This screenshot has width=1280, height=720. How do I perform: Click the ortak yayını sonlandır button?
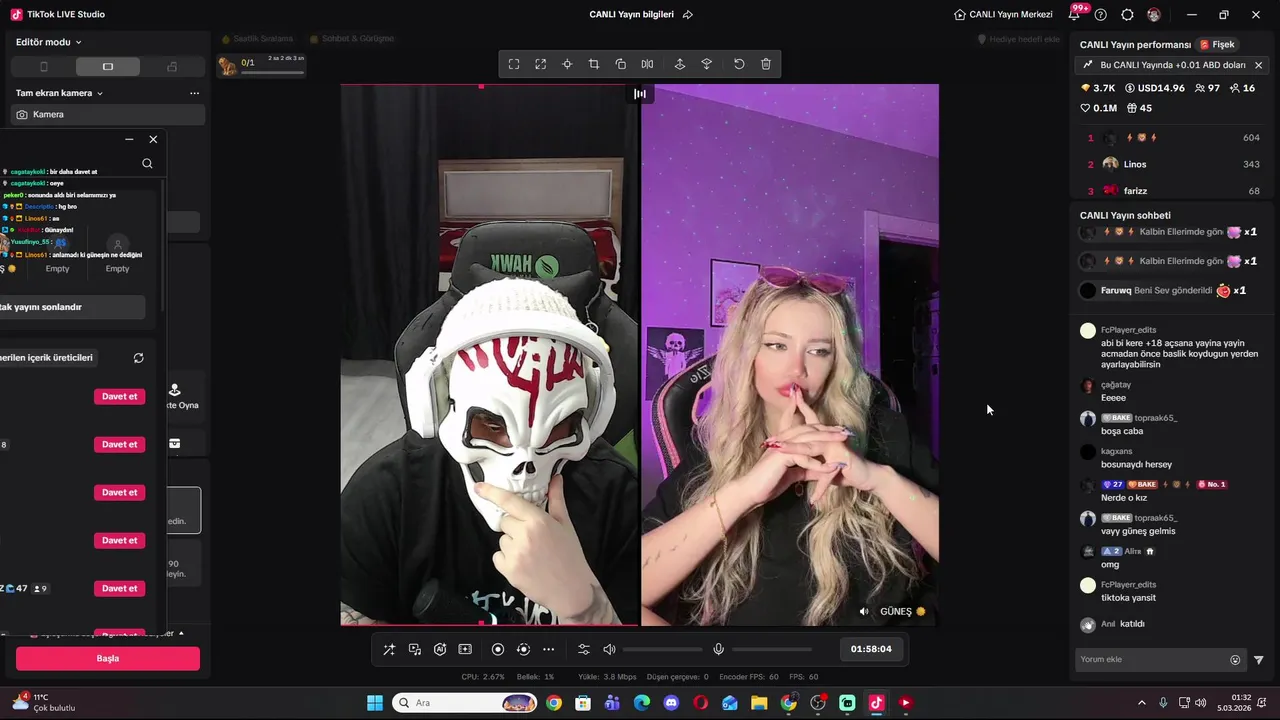point(72,307)
